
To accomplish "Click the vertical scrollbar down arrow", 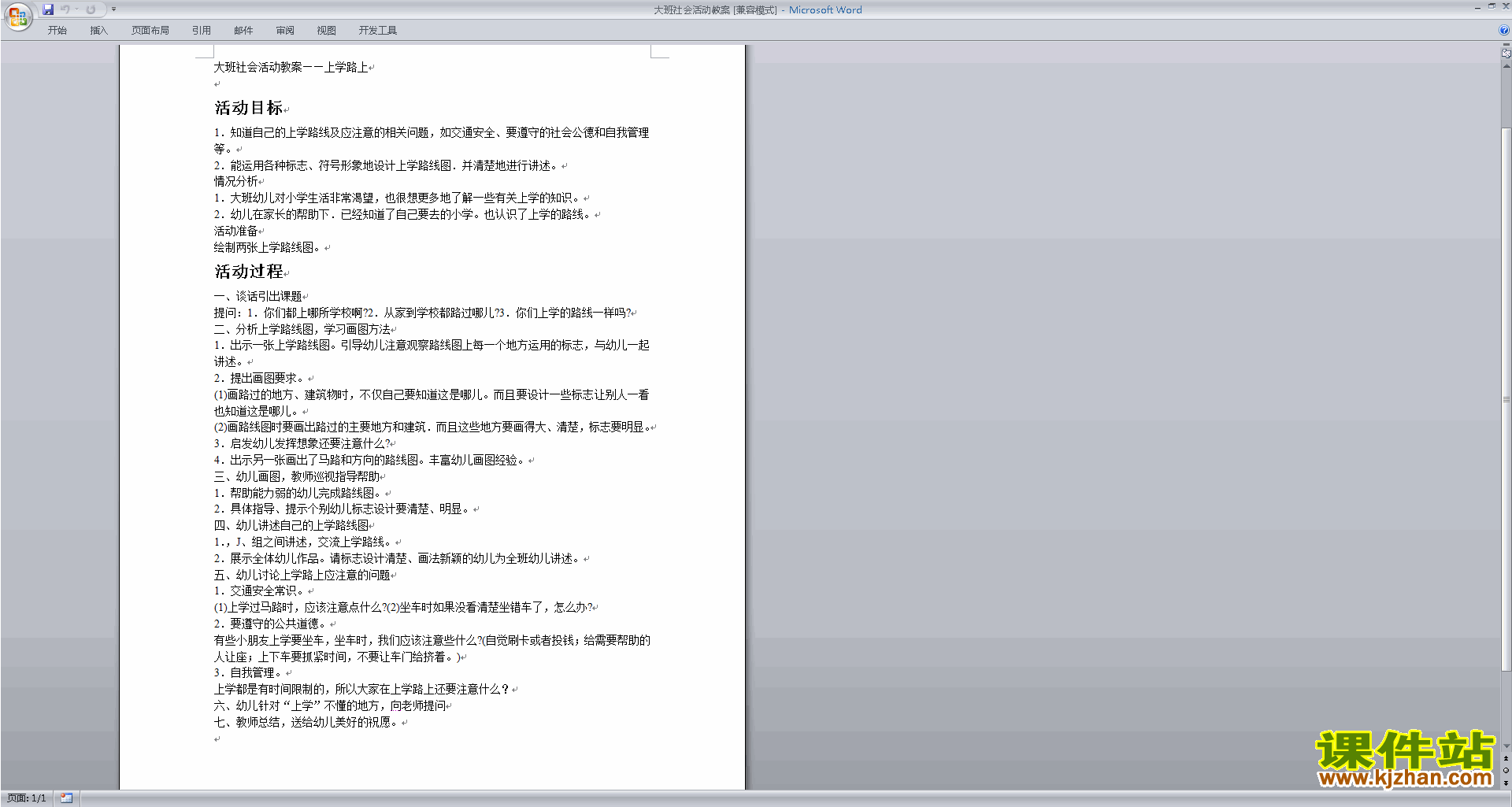I will (x=1506, y=746).
